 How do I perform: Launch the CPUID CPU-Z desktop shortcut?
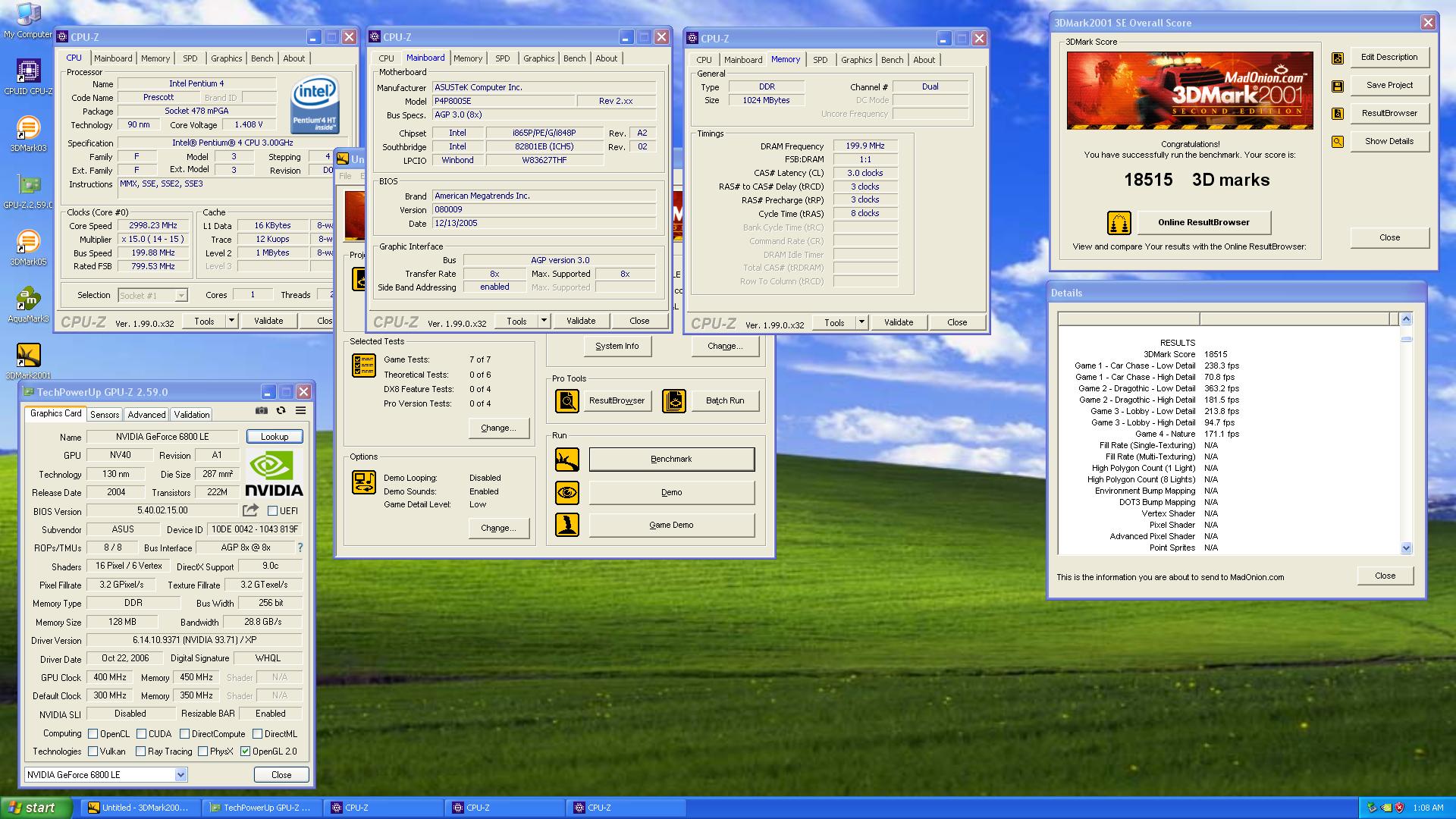click(28, 77)
